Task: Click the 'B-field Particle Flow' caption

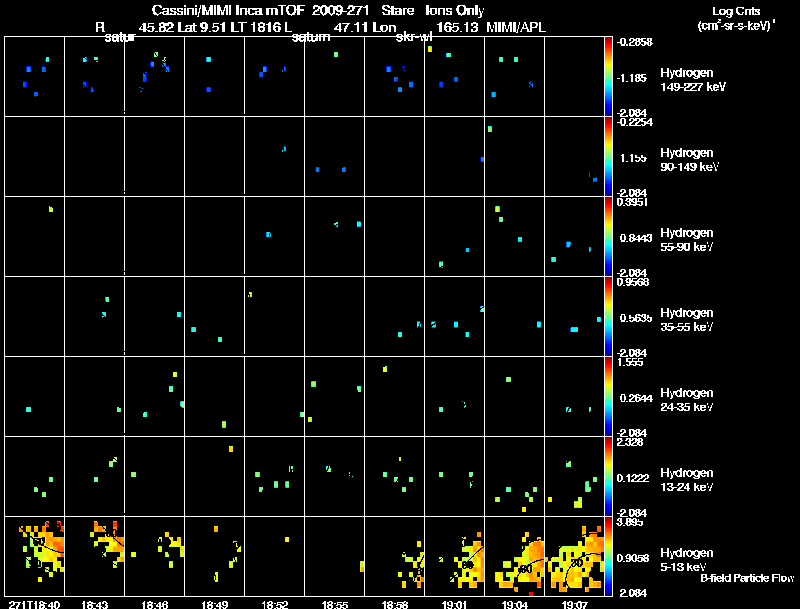Action: [747, 578]
